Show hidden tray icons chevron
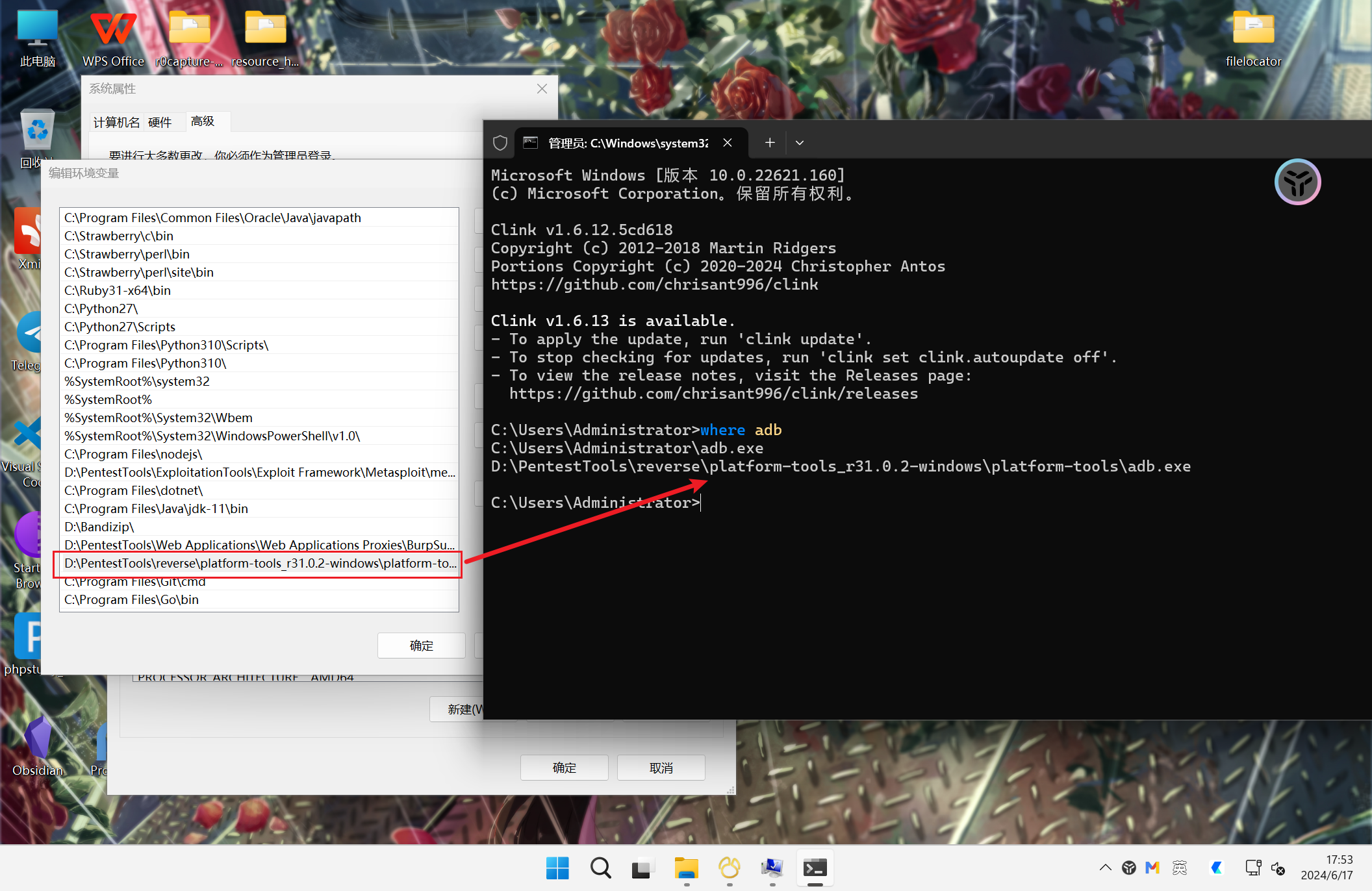This screenshot has width=1372, height=891. [x=1105, y=868]
